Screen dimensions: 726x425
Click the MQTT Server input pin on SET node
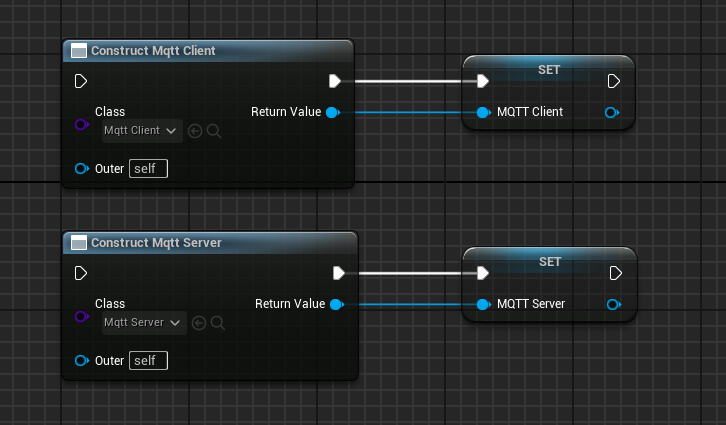click(484, 304)
